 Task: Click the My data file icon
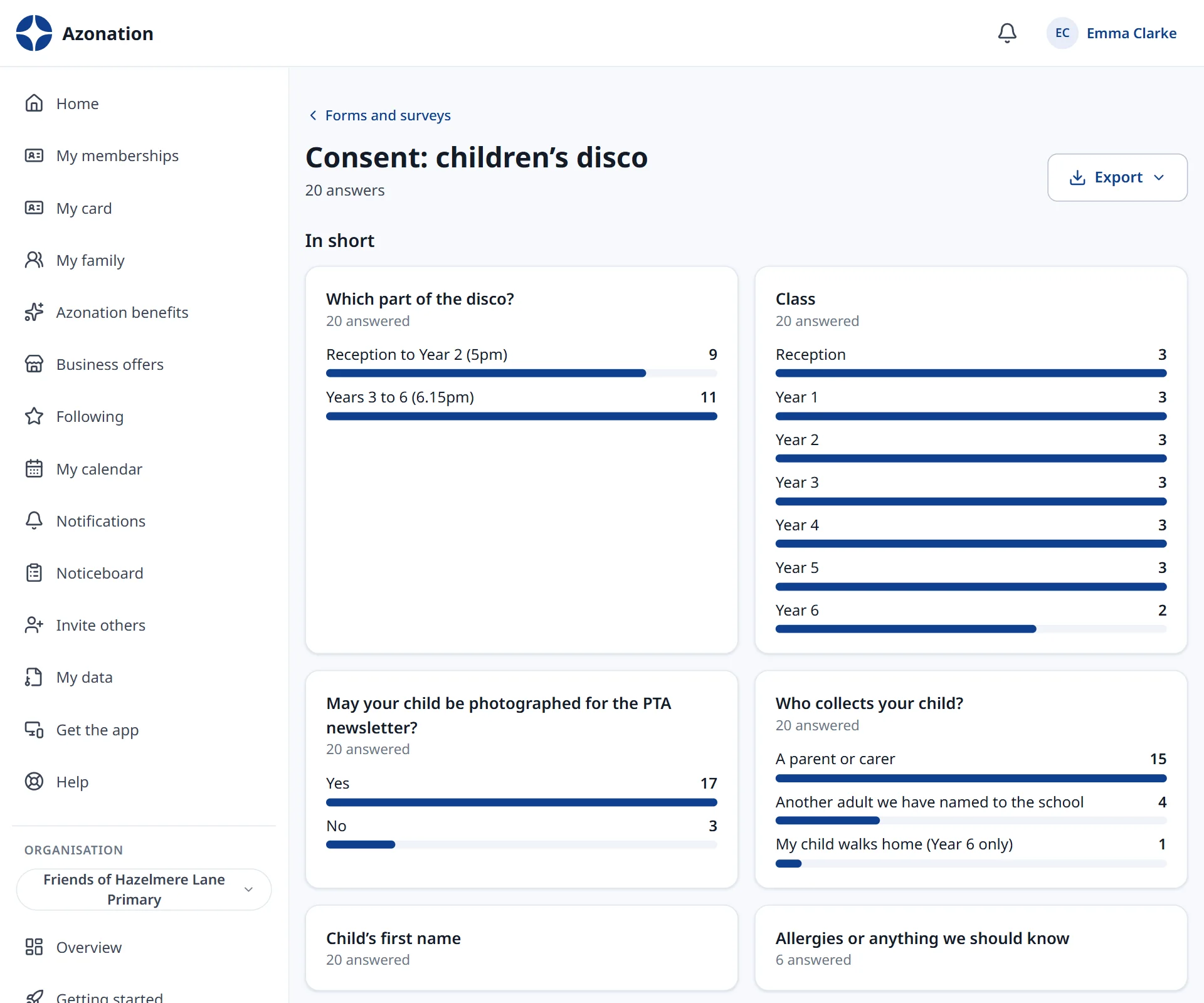tap(34, 677)
